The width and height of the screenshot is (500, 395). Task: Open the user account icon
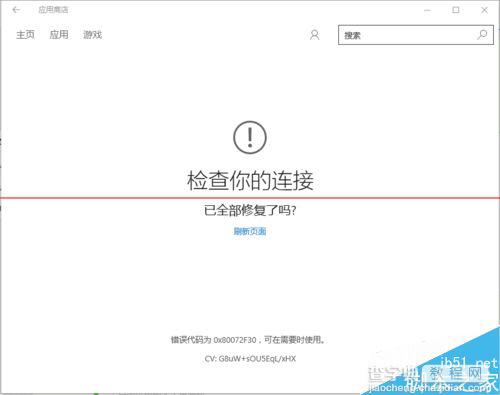pos(314,35)
